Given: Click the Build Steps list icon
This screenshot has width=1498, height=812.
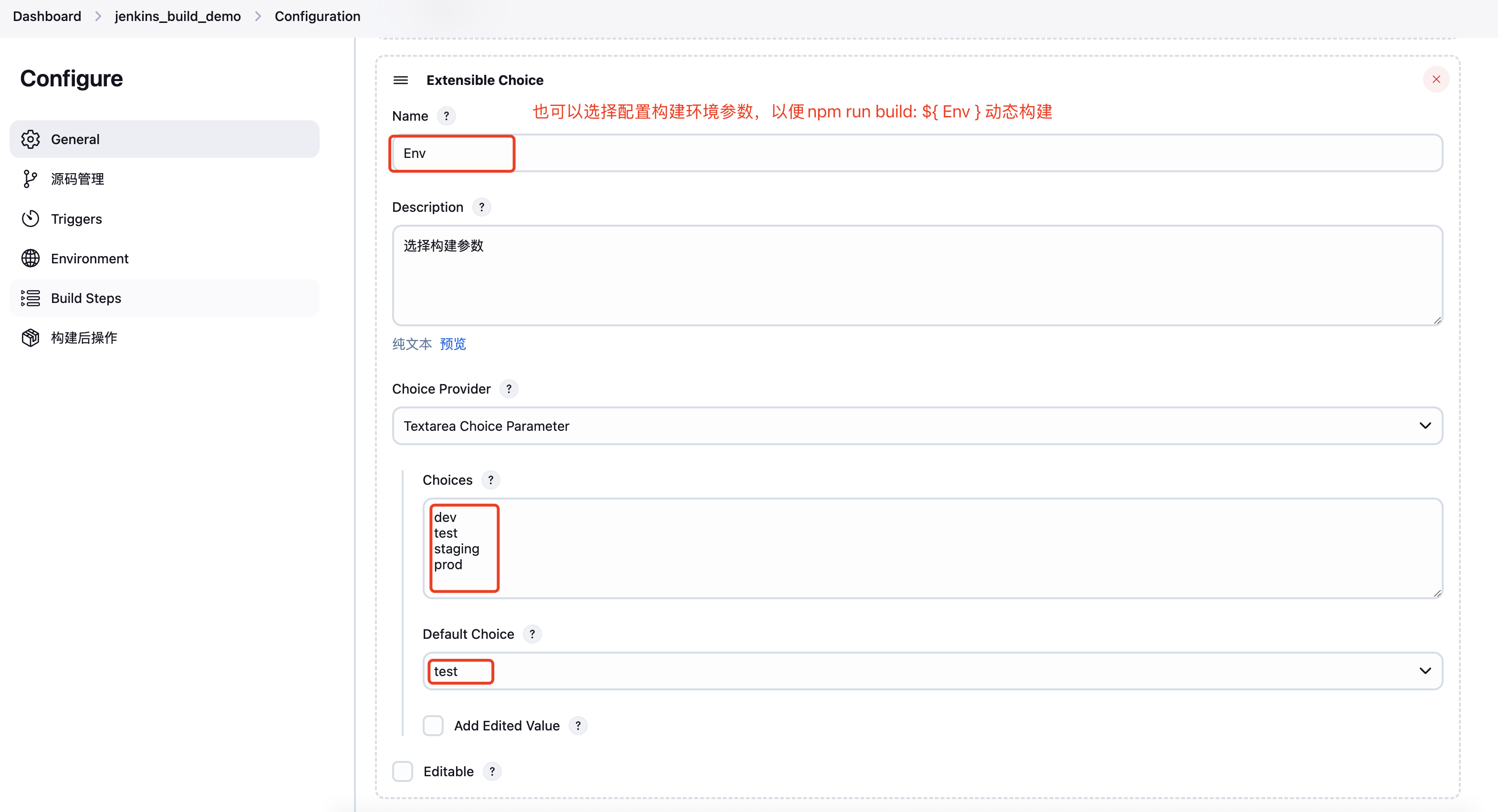Looking at the screenshot, I should 30,298.
